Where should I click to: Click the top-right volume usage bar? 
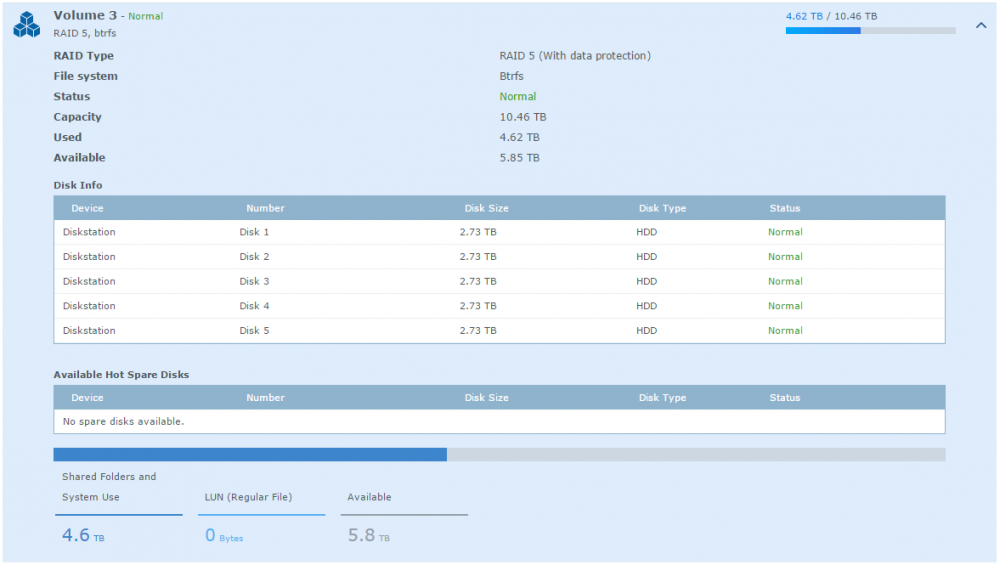click(870, 31)
